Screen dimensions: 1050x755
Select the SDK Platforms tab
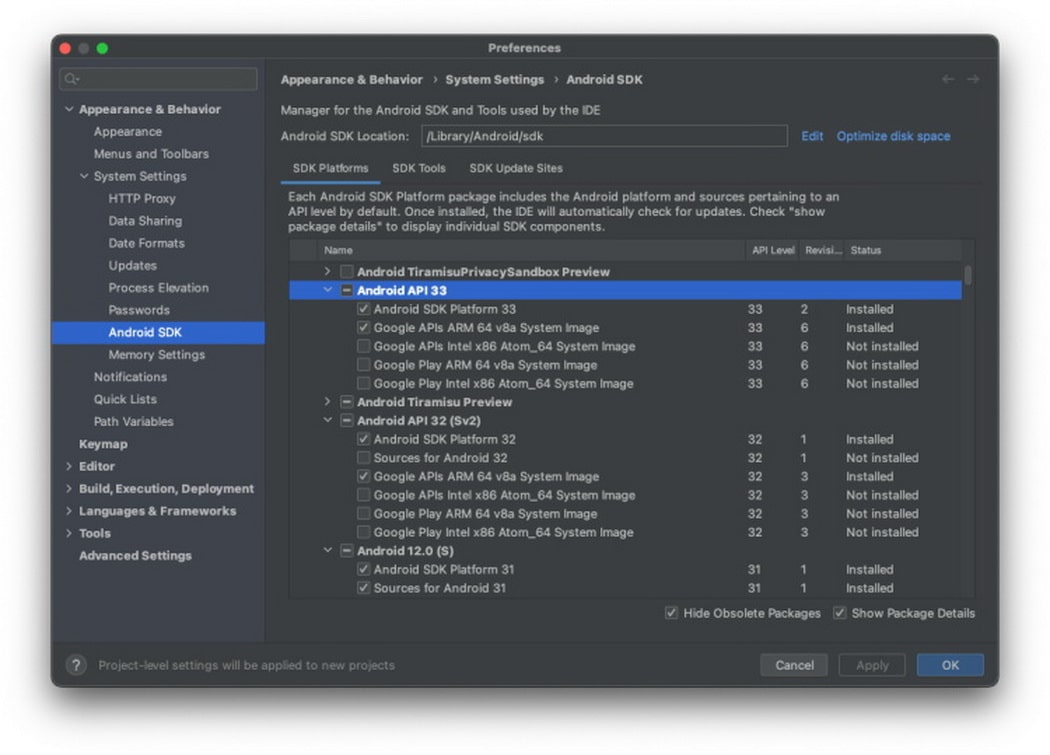click(x=330, y=168)
